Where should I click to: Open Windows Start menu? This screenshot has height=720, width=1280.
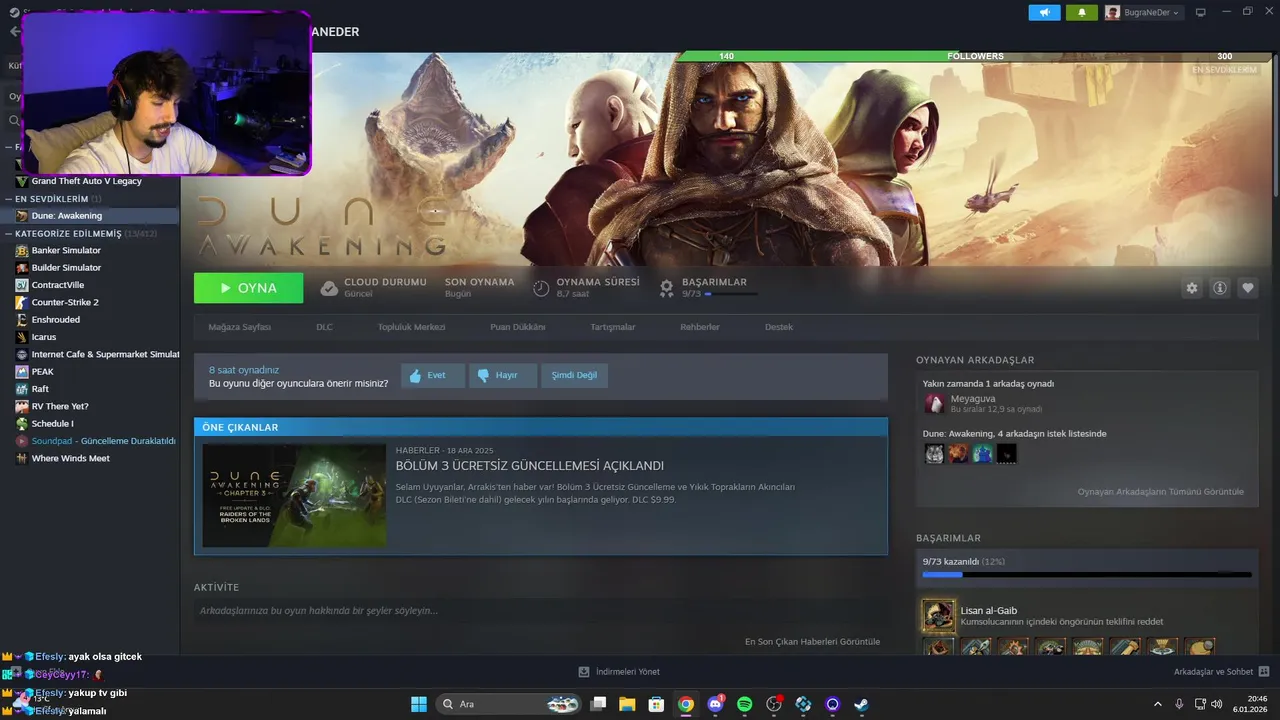[x=418, y=704]
